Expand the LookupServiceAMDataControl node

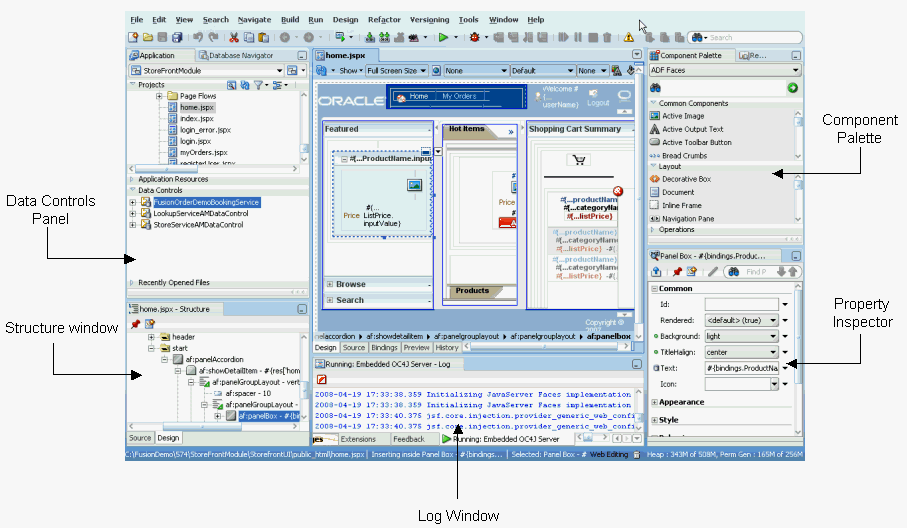pyautogui.click(x=132, y=213)
